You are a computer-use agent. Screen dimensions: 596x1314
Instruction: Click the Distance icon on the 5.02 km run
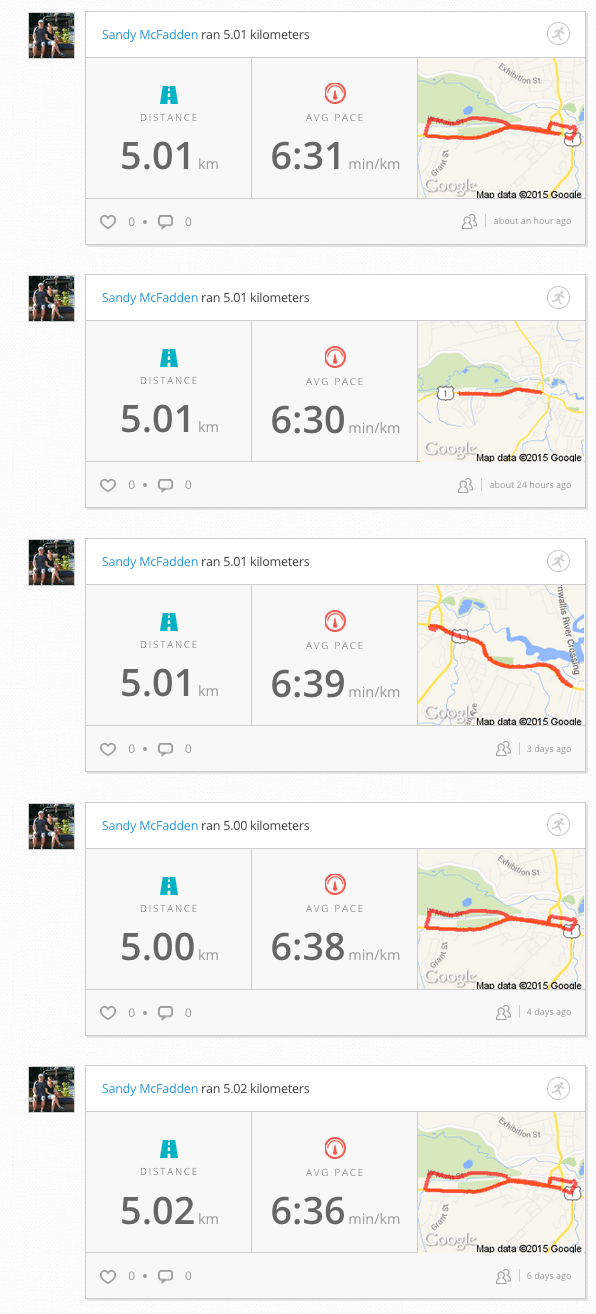(x=168, y=1146)
